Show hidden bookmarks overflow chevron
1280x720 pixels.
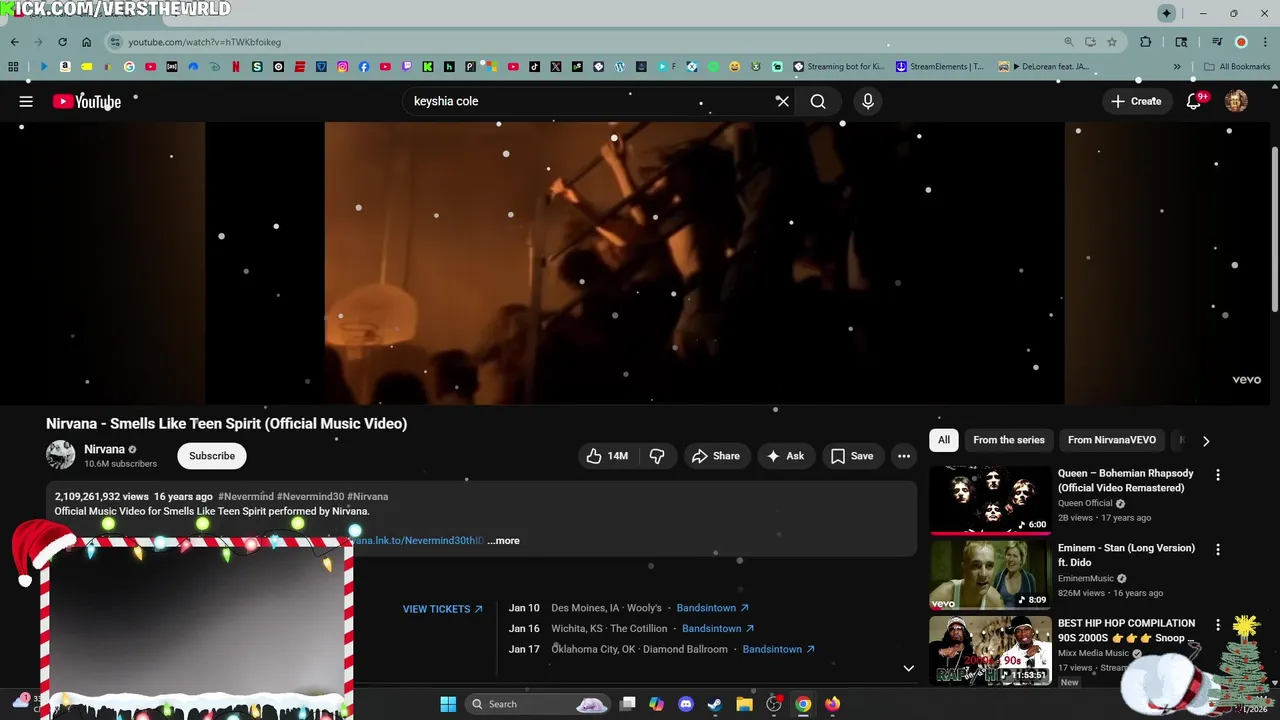(x=1177, y=67)
